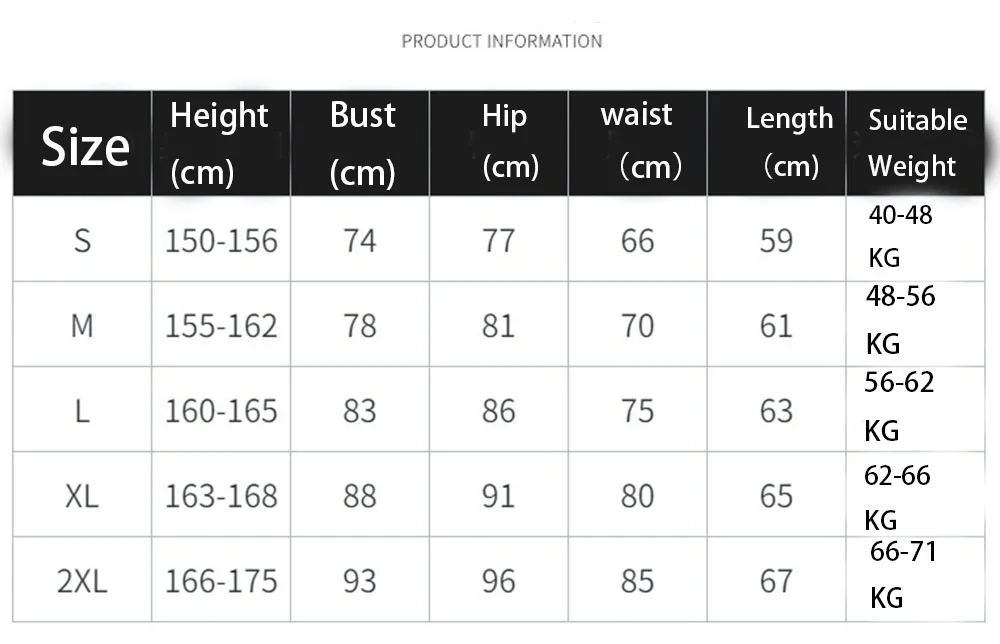Viewport: 1000px width, 644px height.
Task: Click hip value 91 in XL row
Action: (x=498, y=496)
